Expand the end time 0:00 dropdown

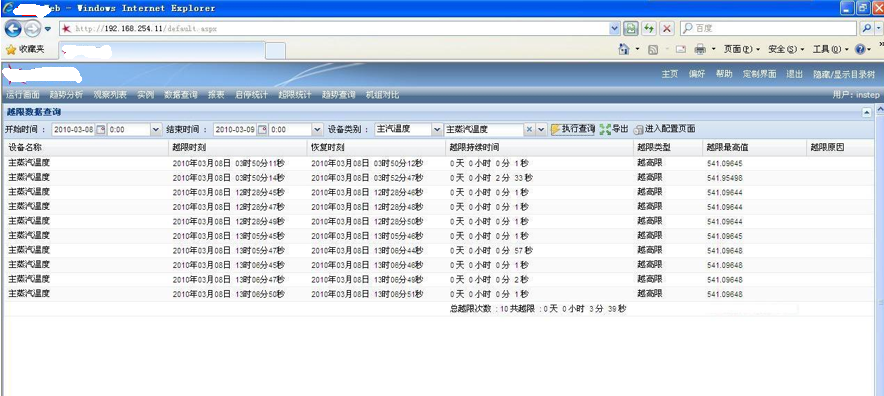pyautogui.click(x=317, y=130)
